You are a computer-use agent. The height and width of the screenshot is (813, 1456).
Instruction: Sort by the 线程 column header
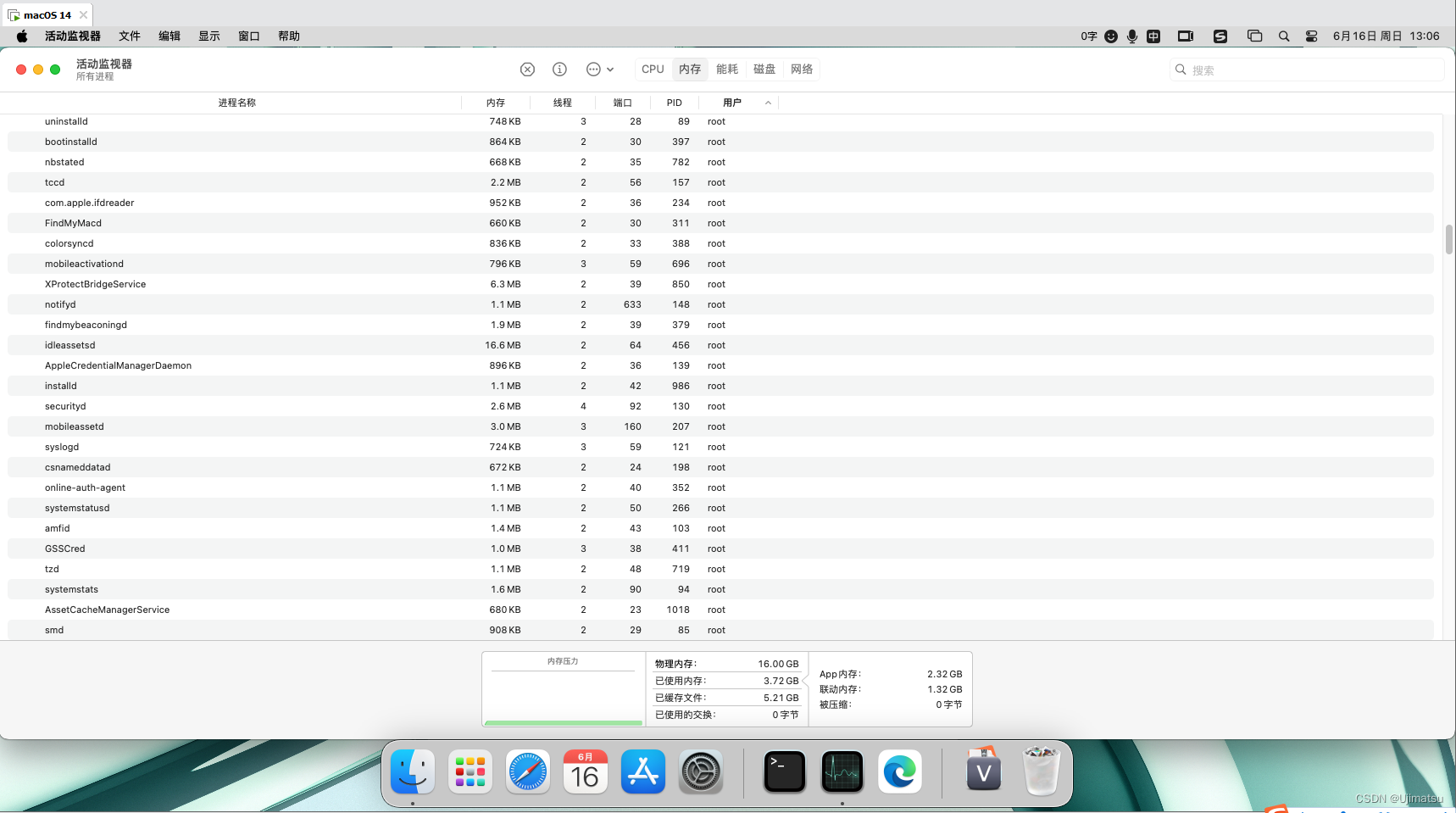pyautogui.click(x=563, y=103)
